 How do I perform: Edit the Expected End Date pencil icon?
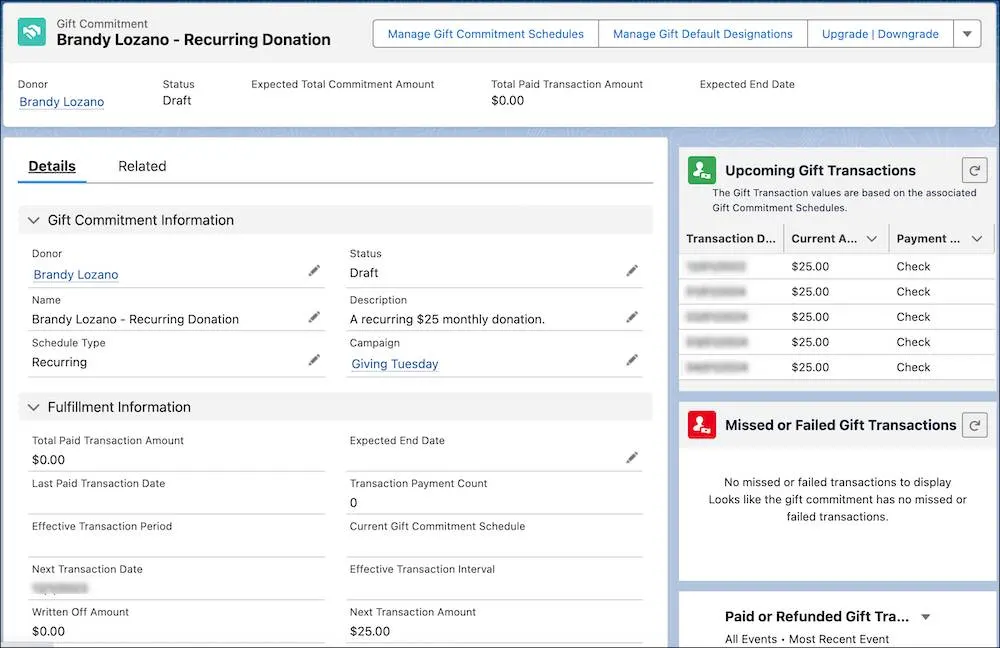pyautogui.click(x=631, y=457)
